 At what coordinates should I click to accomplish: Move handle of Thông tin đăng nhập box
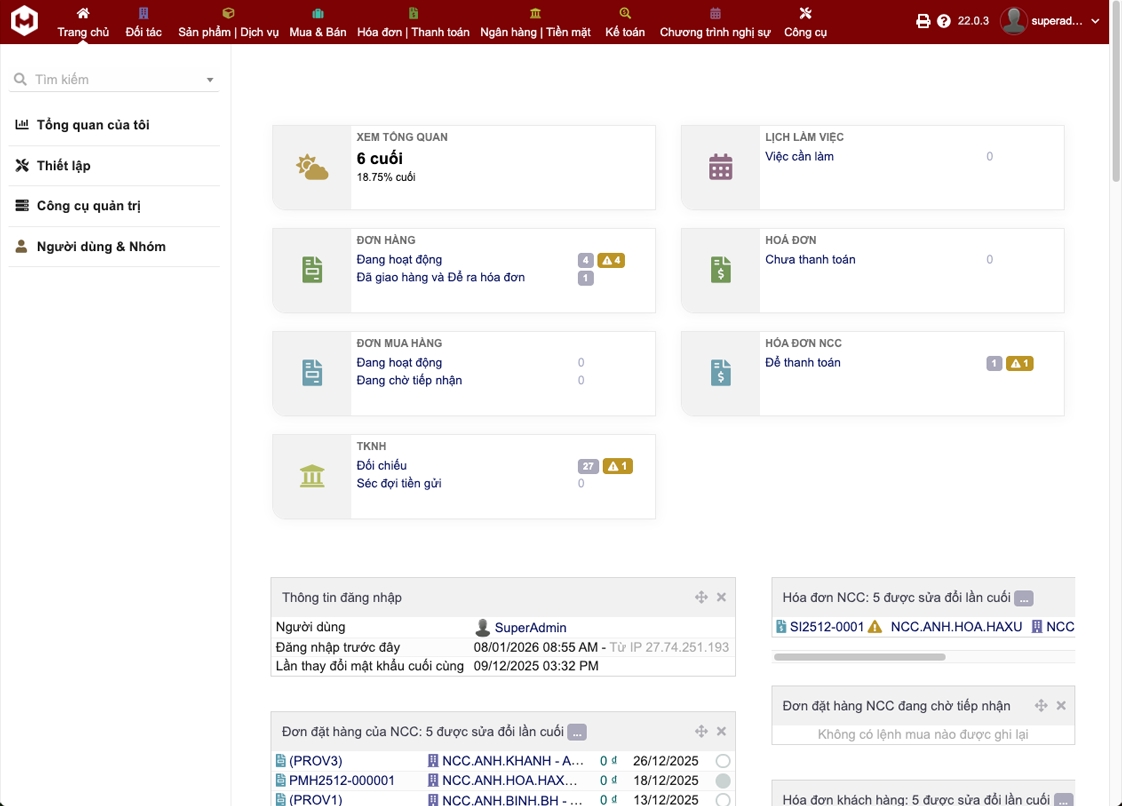[701, 597]
